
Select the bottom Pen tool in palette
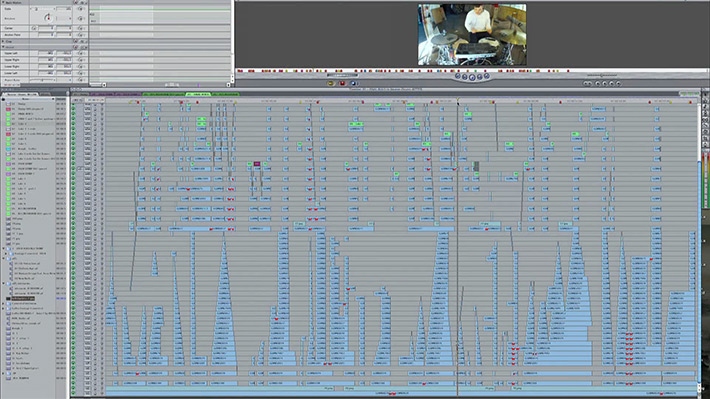[705, 144]
